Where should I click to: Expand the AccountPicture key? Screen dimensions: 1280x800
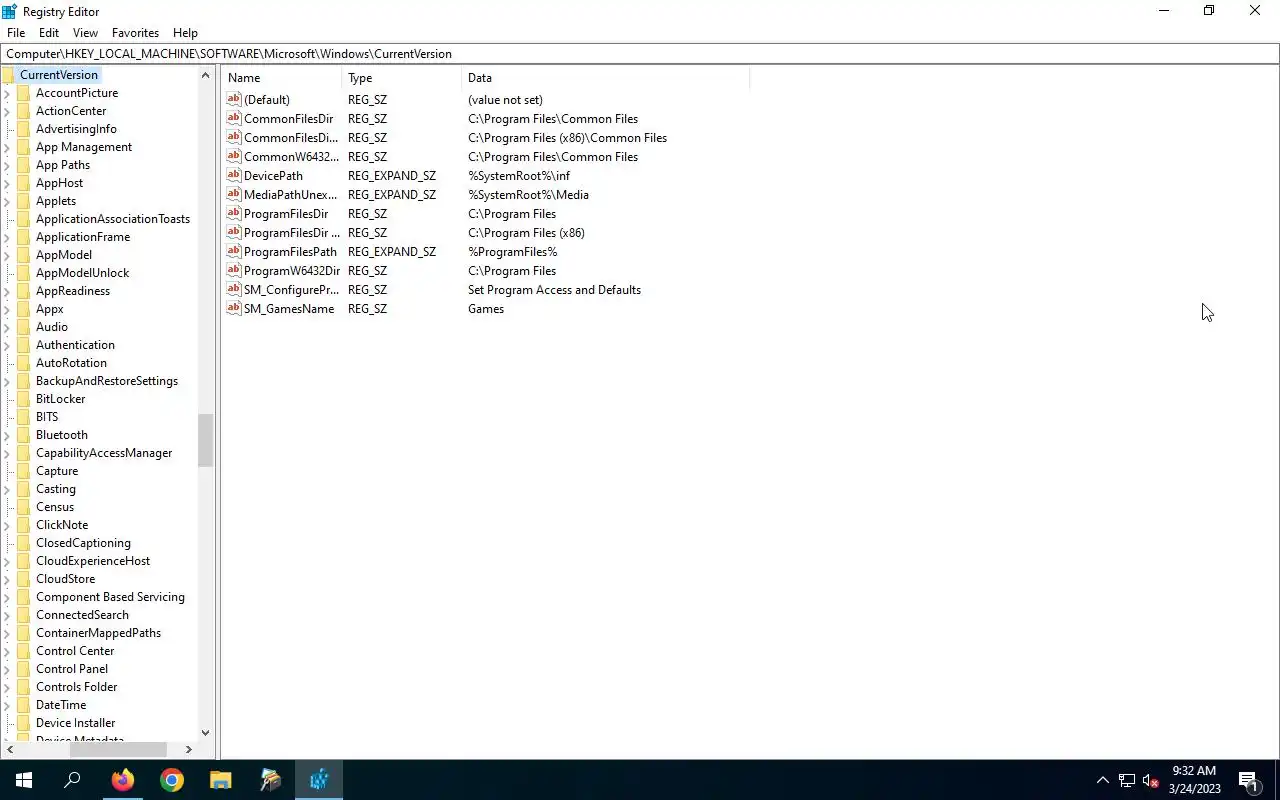pos(8,93)
